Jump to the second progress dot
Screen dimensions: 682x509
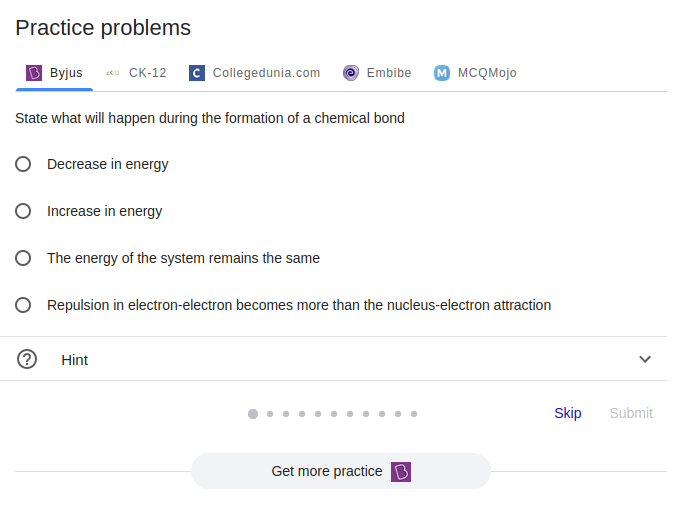pyautogui.click(x=270, y=413)
